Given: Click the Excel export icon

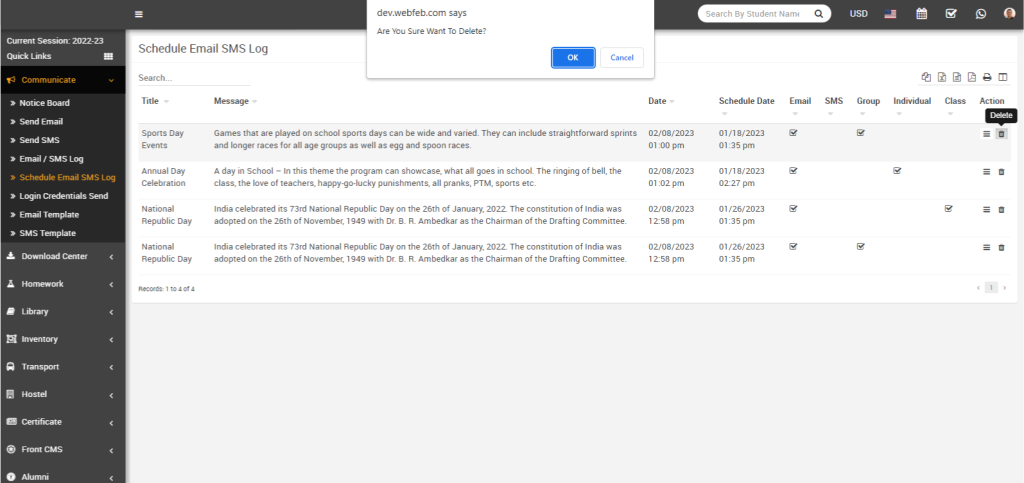Looking at the screenshot, I should [941, 77].
